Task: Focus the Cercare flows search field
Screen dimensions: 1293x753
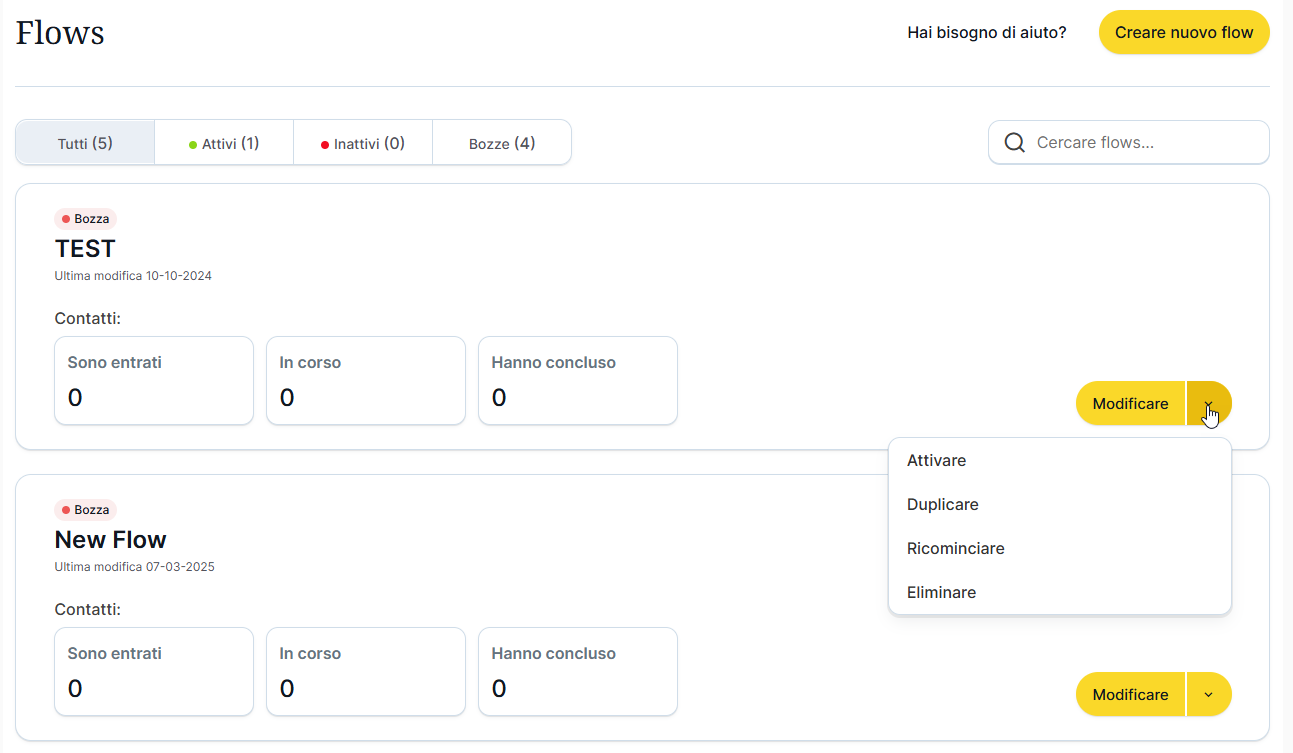Action: coord(1145,143)
